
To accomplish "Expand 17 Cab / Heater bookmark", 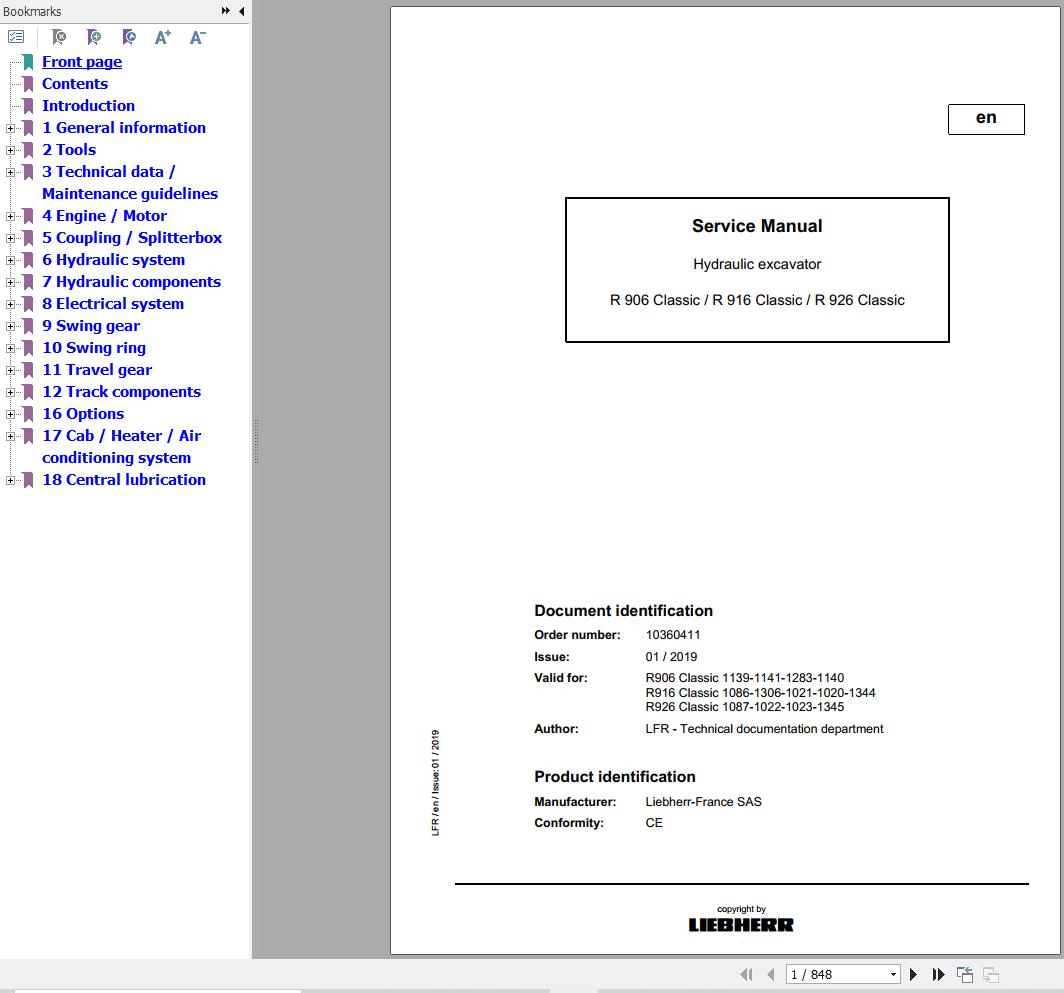I will 10,436.
